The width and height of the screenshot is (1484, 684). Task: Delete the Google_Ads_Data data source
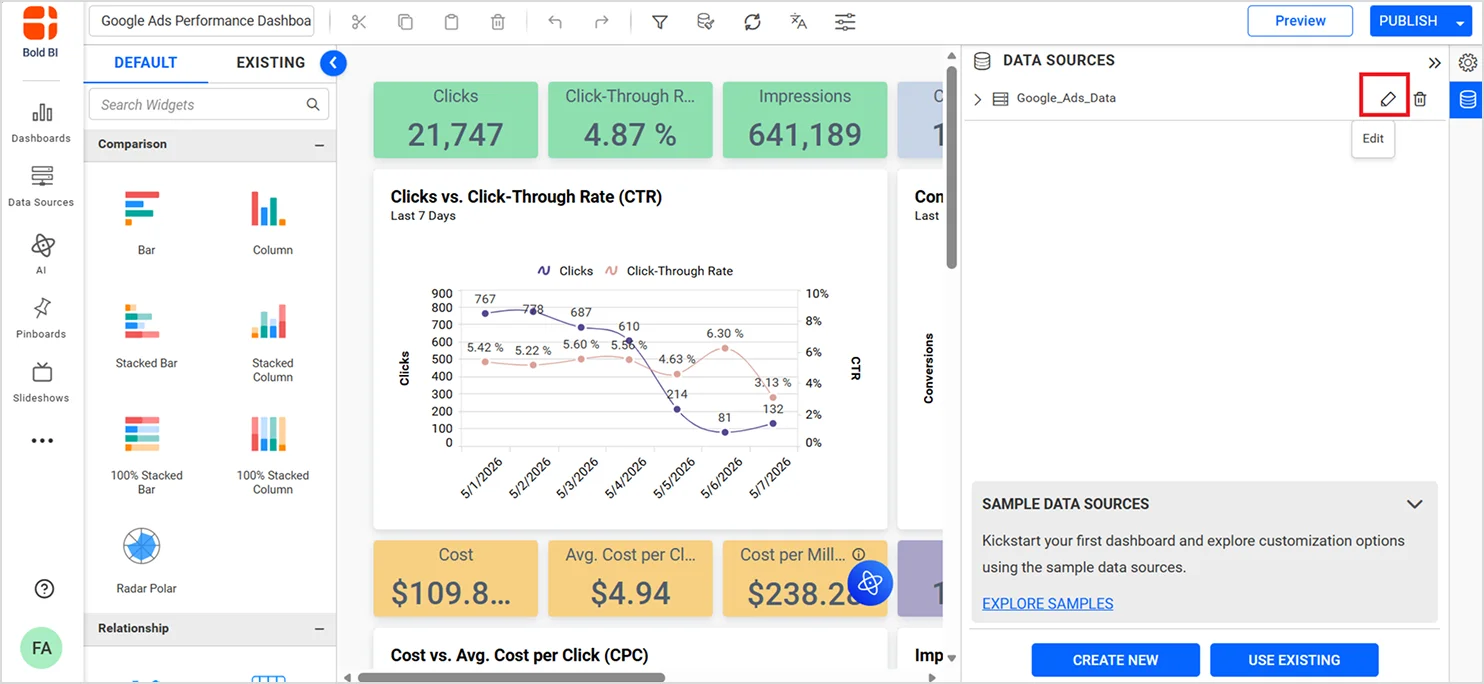(1420, 98)
